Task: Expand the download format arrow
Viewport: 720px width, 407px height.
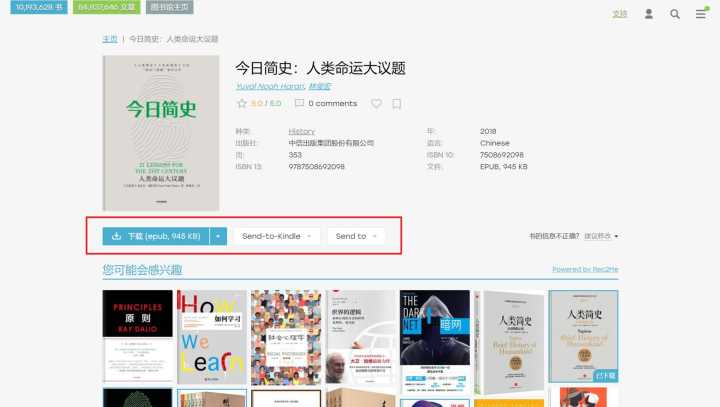Action: (x=218, y=236)
